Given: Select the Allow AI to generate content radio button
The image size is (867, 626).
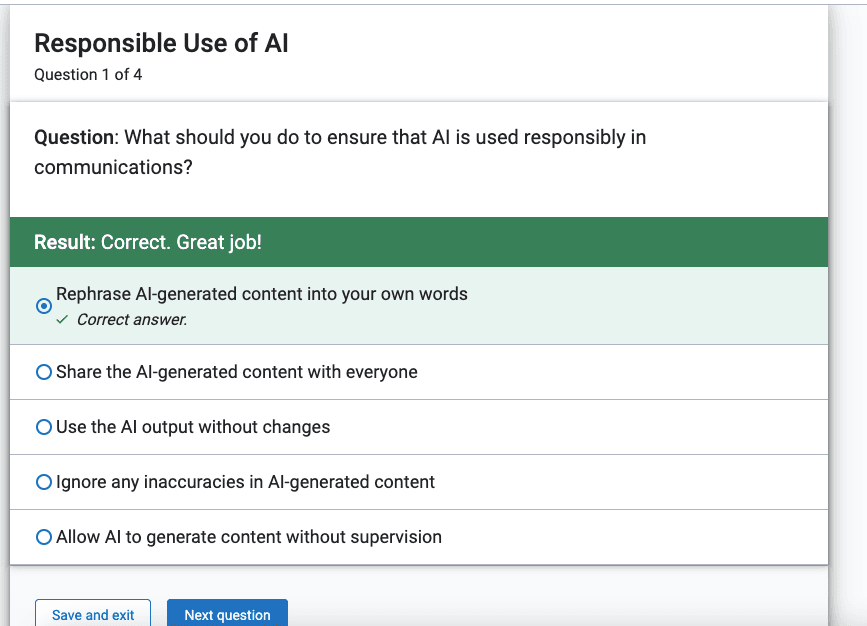Looking at the screenshot, I should tap(44, 537).
